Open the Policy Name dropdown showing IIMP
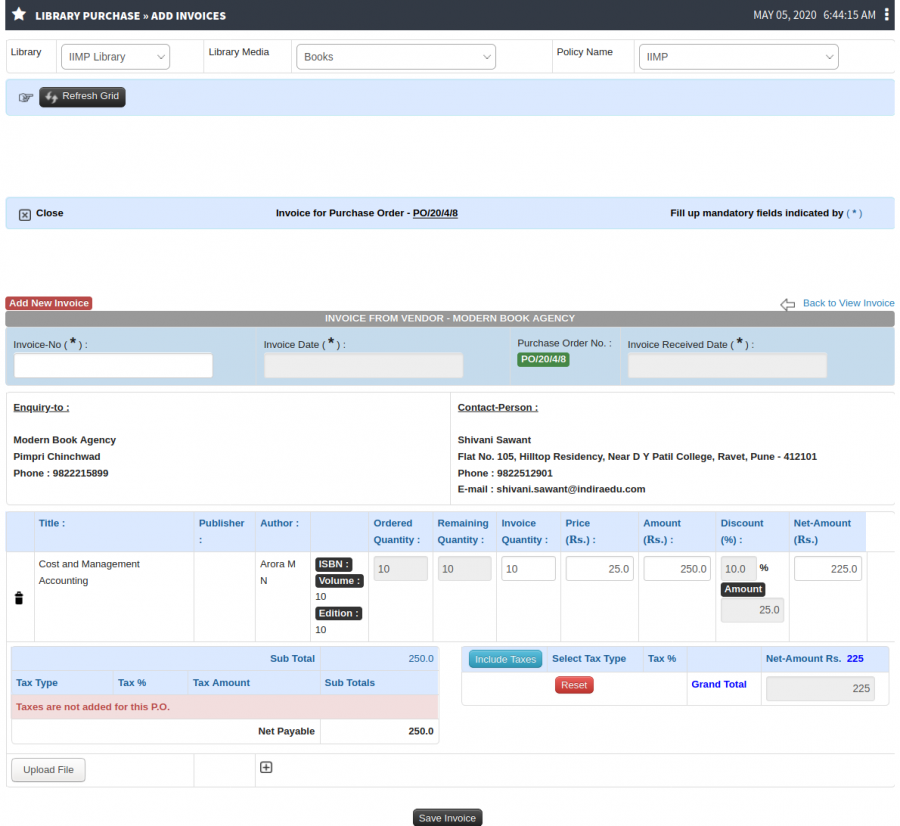The height and width of the screenshot is (826, 900). click(738, 57)
